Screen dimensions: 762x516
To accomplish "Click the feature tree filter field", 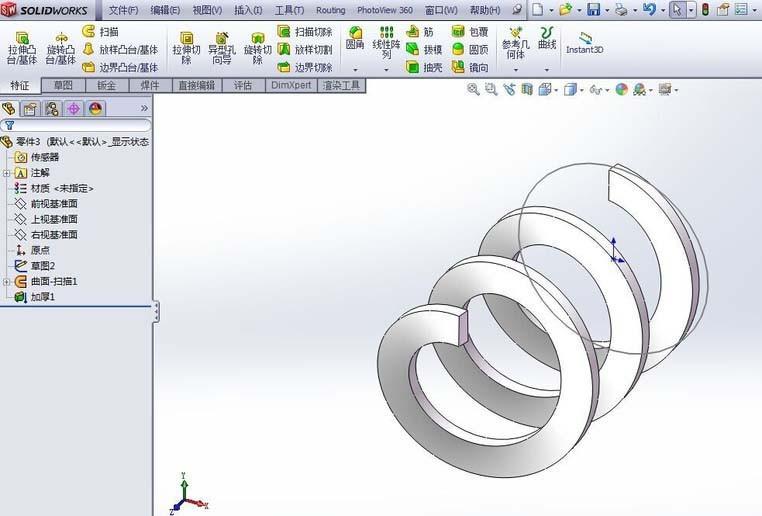I will coord(76,125).
